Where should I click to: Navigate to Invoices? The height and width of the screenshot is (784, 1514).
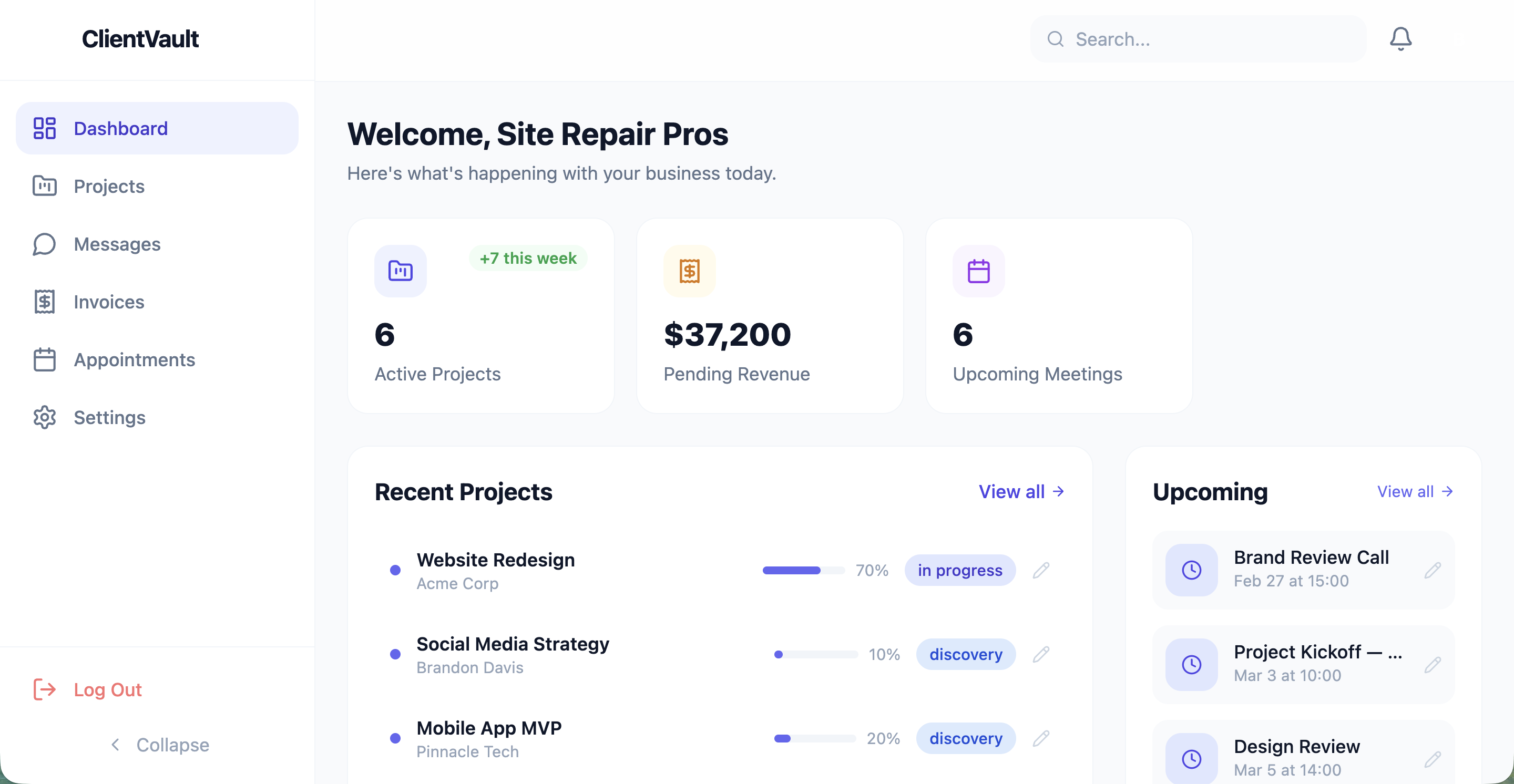(x=157, y=301)
